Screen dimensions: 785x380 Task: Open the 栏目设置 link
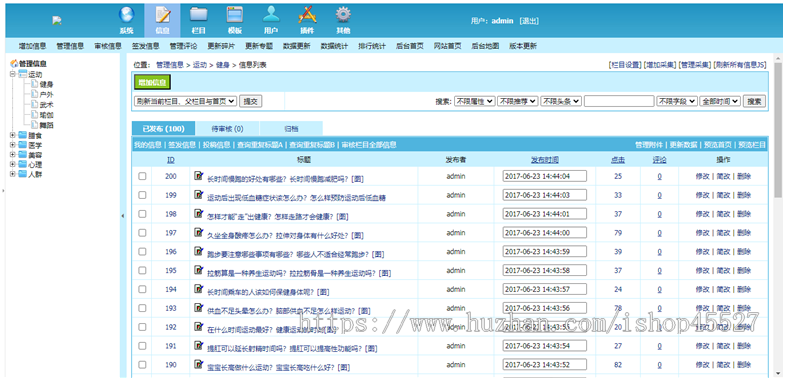[x=625, y=65]
